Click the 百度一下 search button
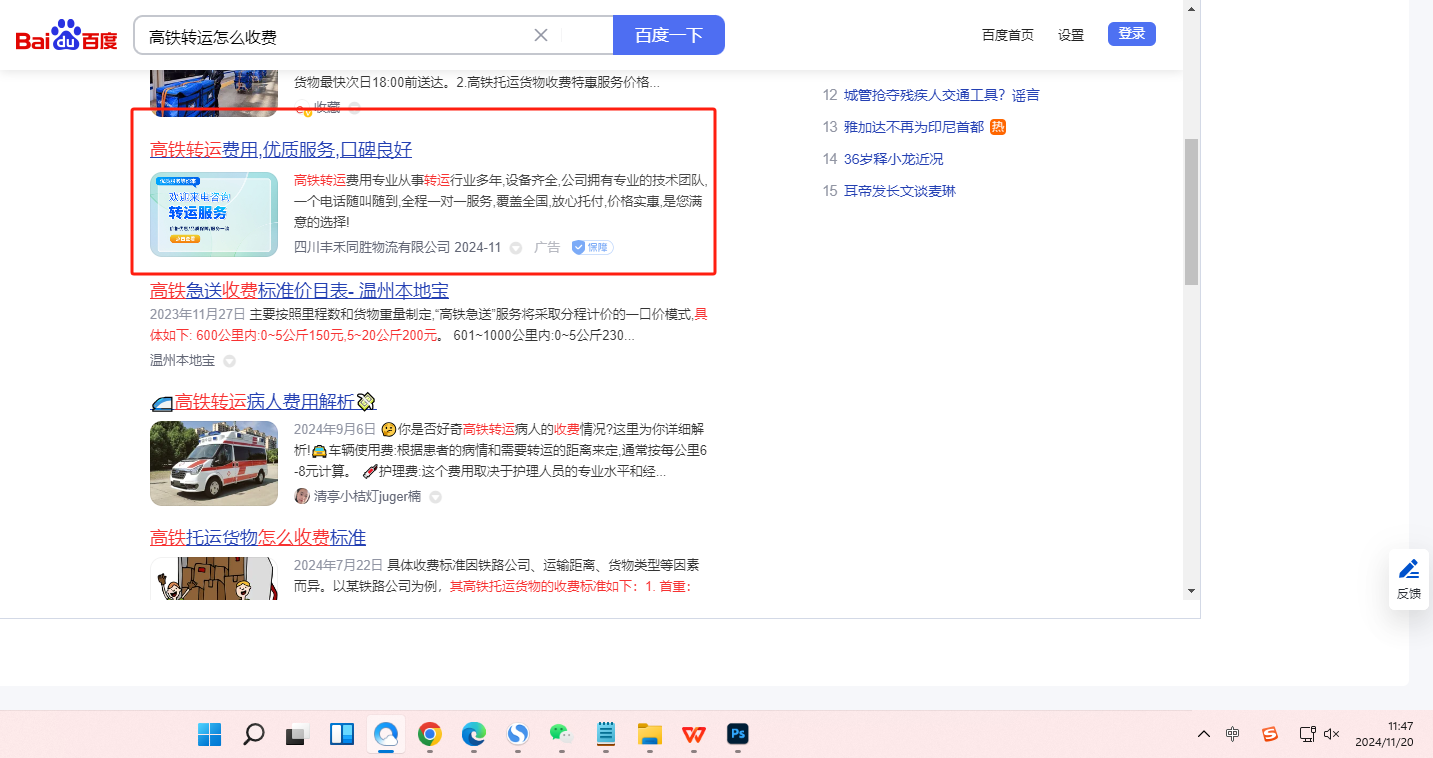1433x758 pixels. coord(668,35)
